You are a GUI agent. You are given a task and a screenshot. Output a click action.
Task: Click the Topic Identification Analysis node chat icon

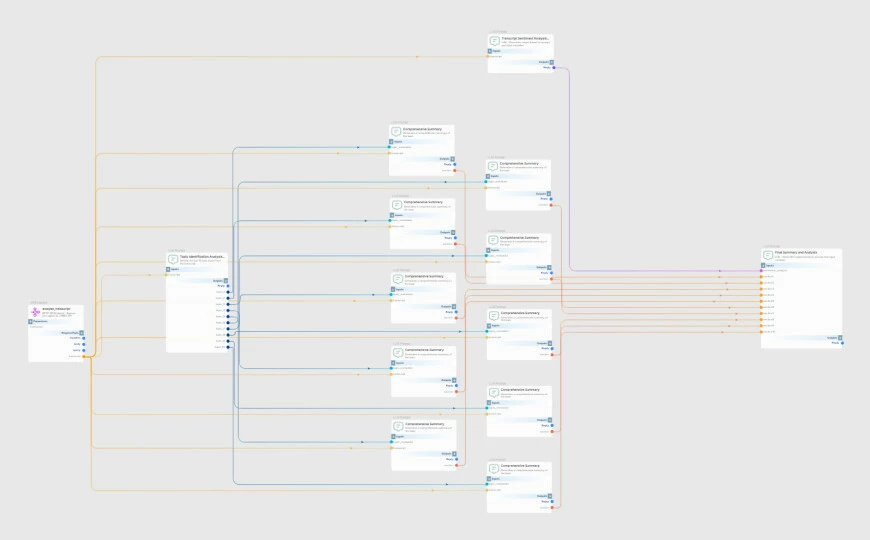[x=173, y=259]
